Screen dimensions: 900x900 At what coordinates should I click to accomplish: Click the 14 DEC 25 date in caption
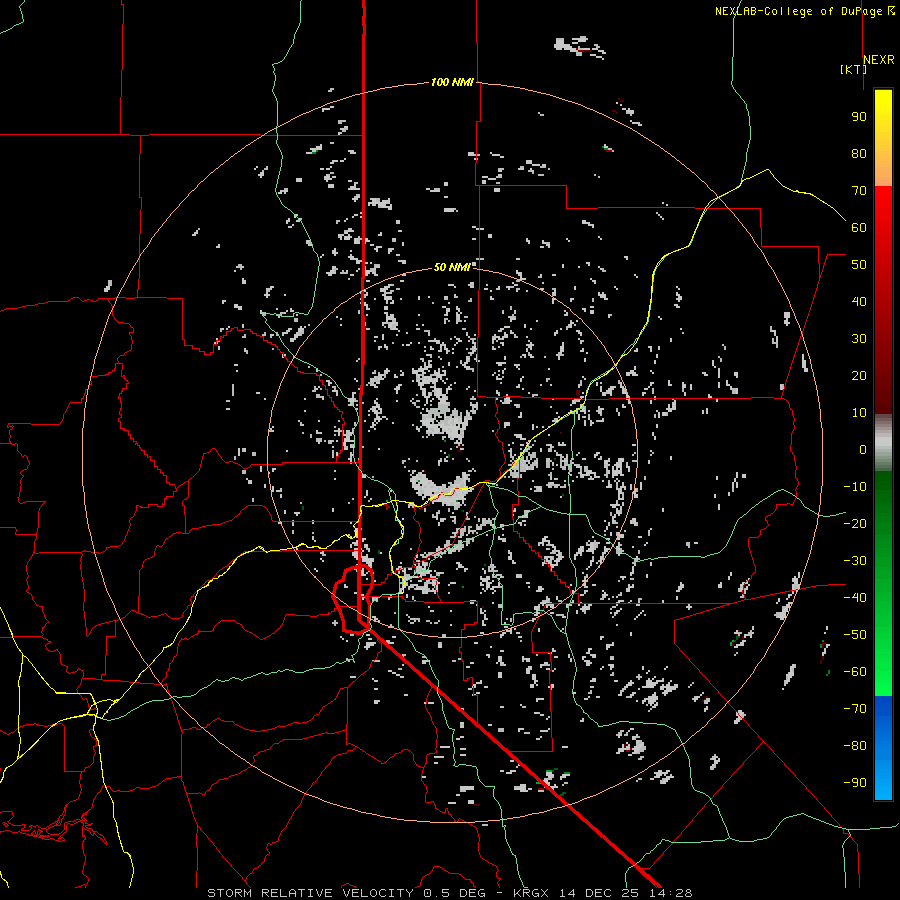[x=601, y=893]
